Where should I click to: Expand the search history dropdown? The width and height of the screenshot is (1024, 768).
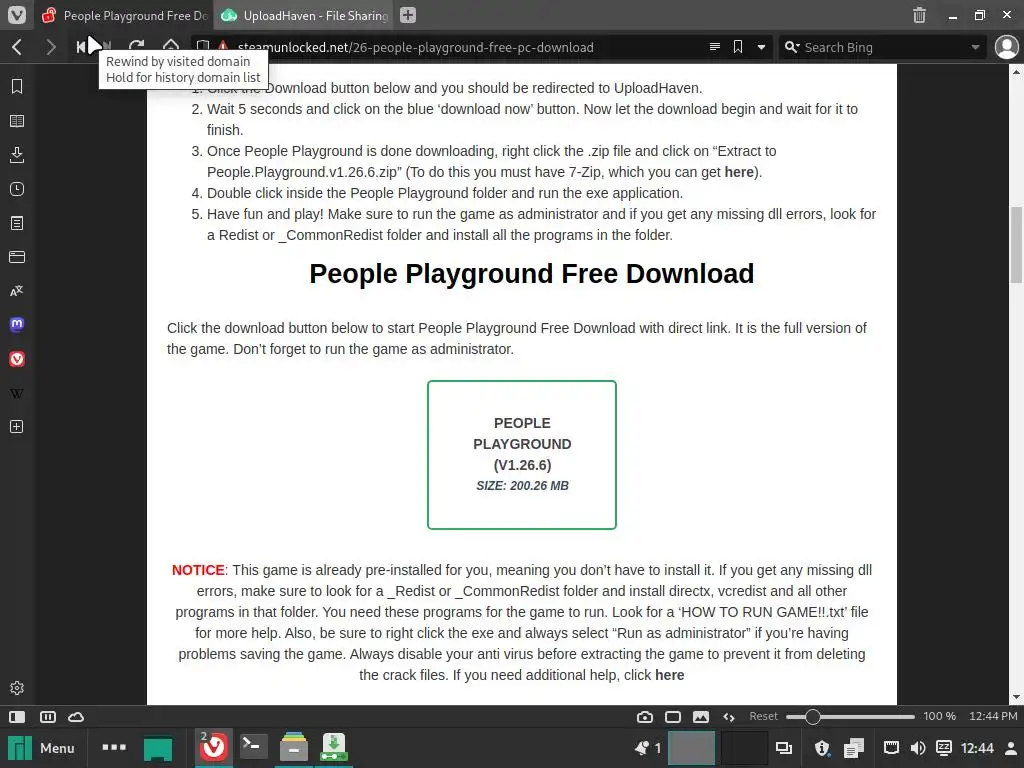click(975, 47)
